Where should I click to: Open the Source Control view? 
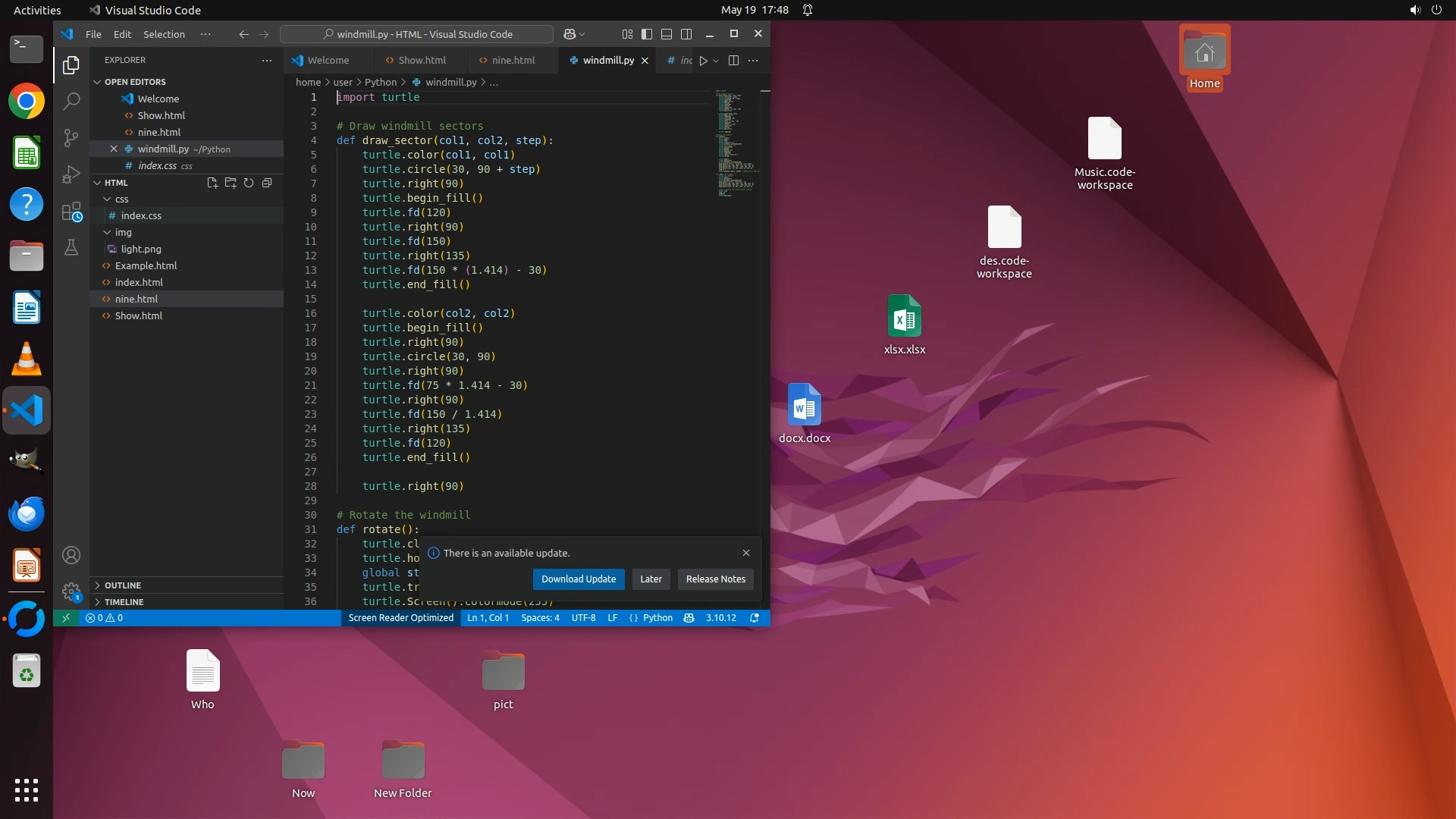[x=71, y=137]
